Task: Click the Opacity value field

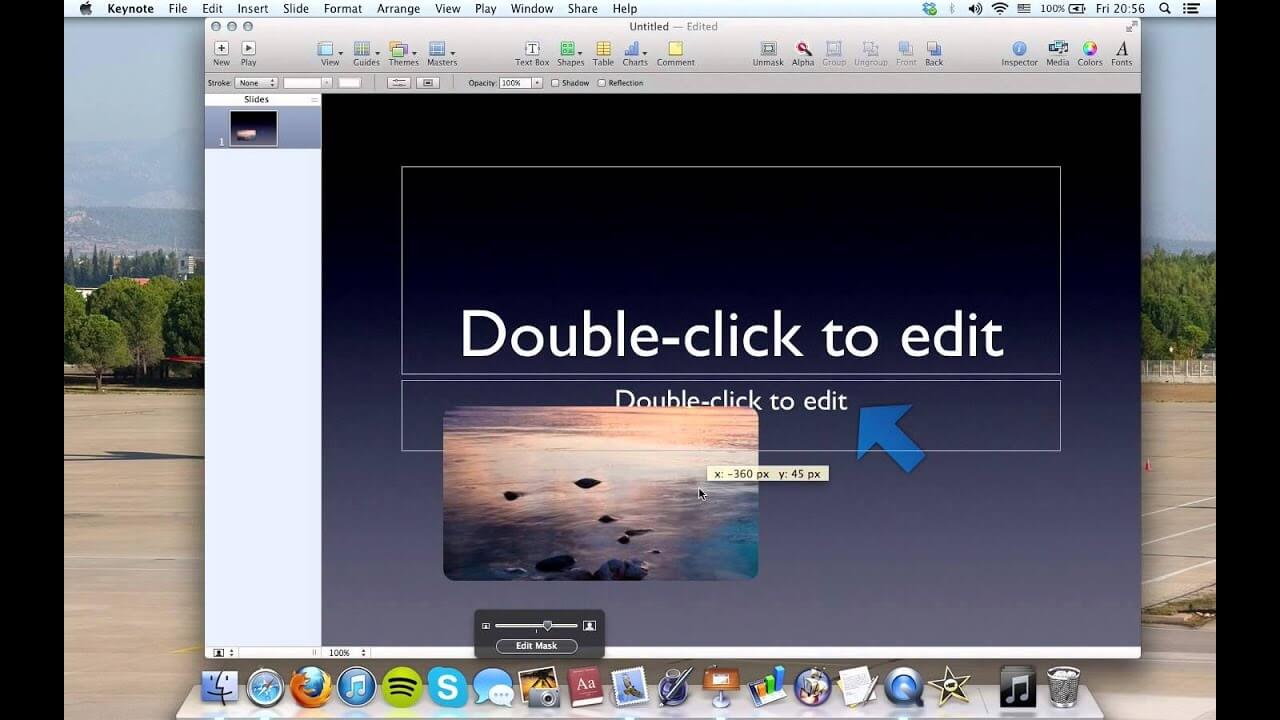Action: [515, 83]
